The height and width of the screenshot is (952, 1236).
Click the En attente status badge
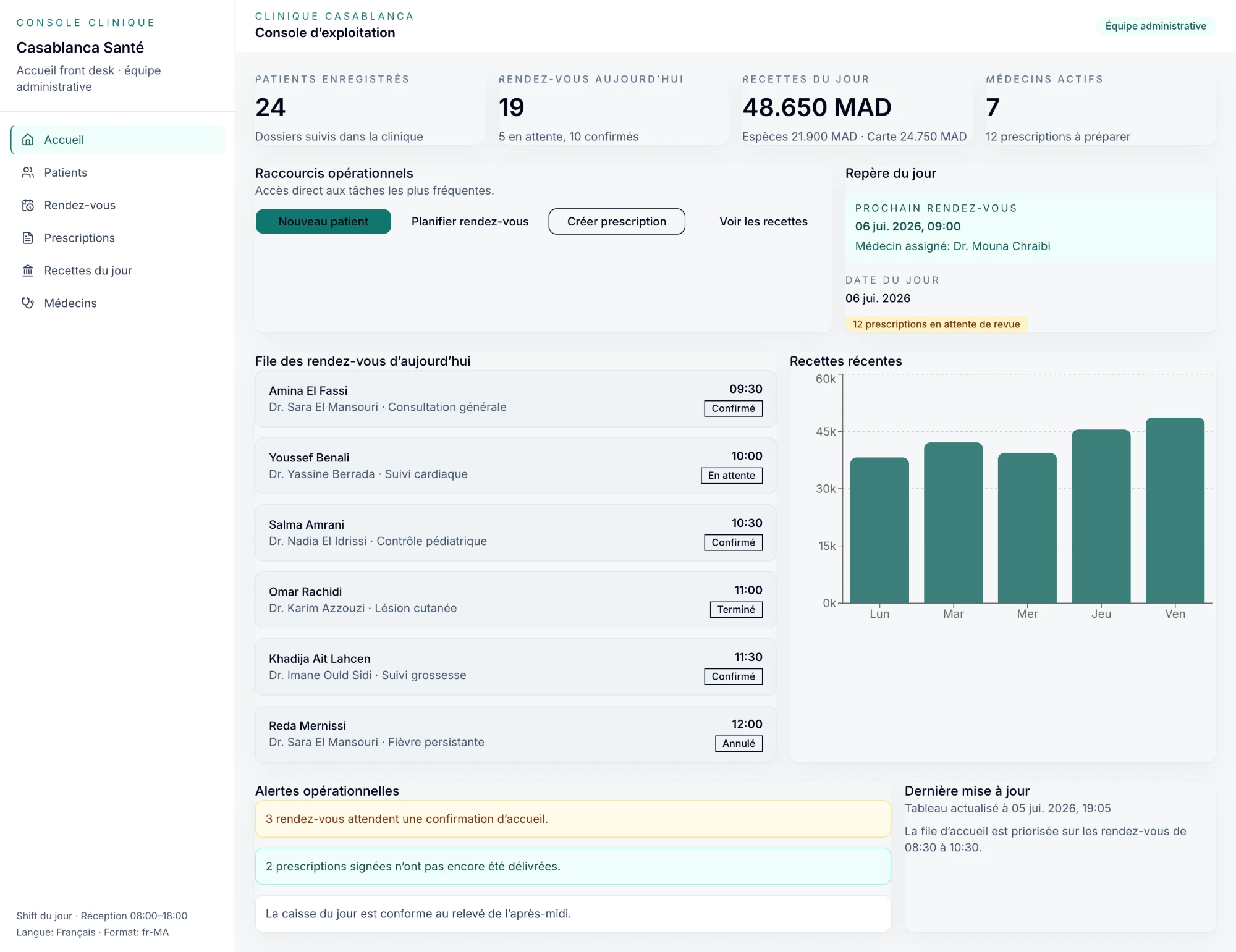pos(732,475)
